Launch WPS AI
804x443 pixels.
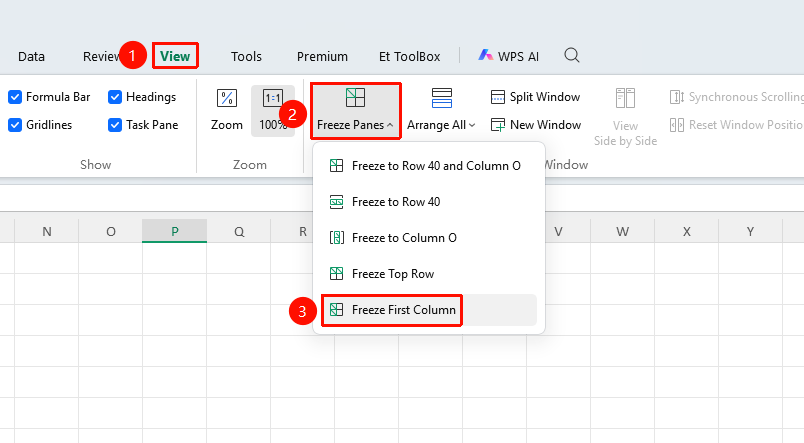pyautogui.click(x=508, y=56)
